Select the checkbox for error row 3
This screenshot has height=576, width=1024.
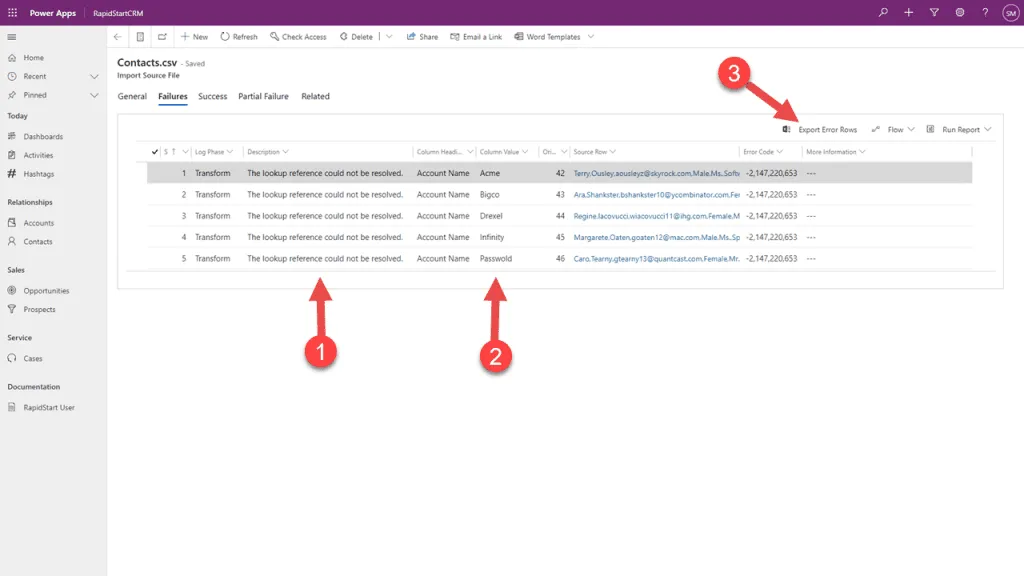[x=153, y=216]
